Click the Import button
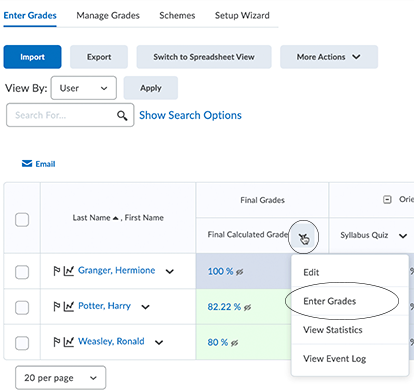Viewport: 414px width, 392px height. coord(32,57)
